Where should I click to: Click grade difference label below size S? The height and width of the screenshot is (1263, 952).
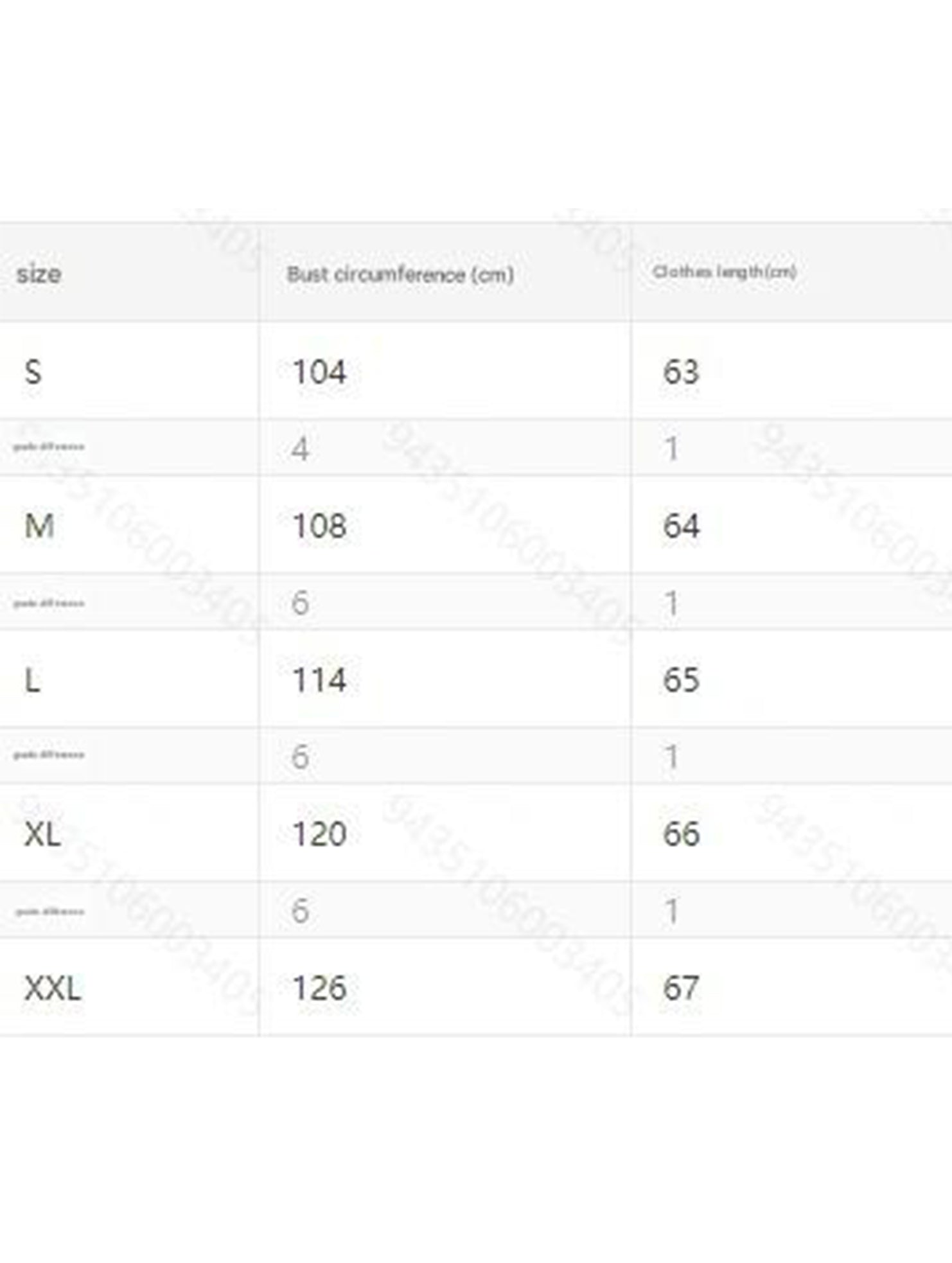click(x=49, y=446)
